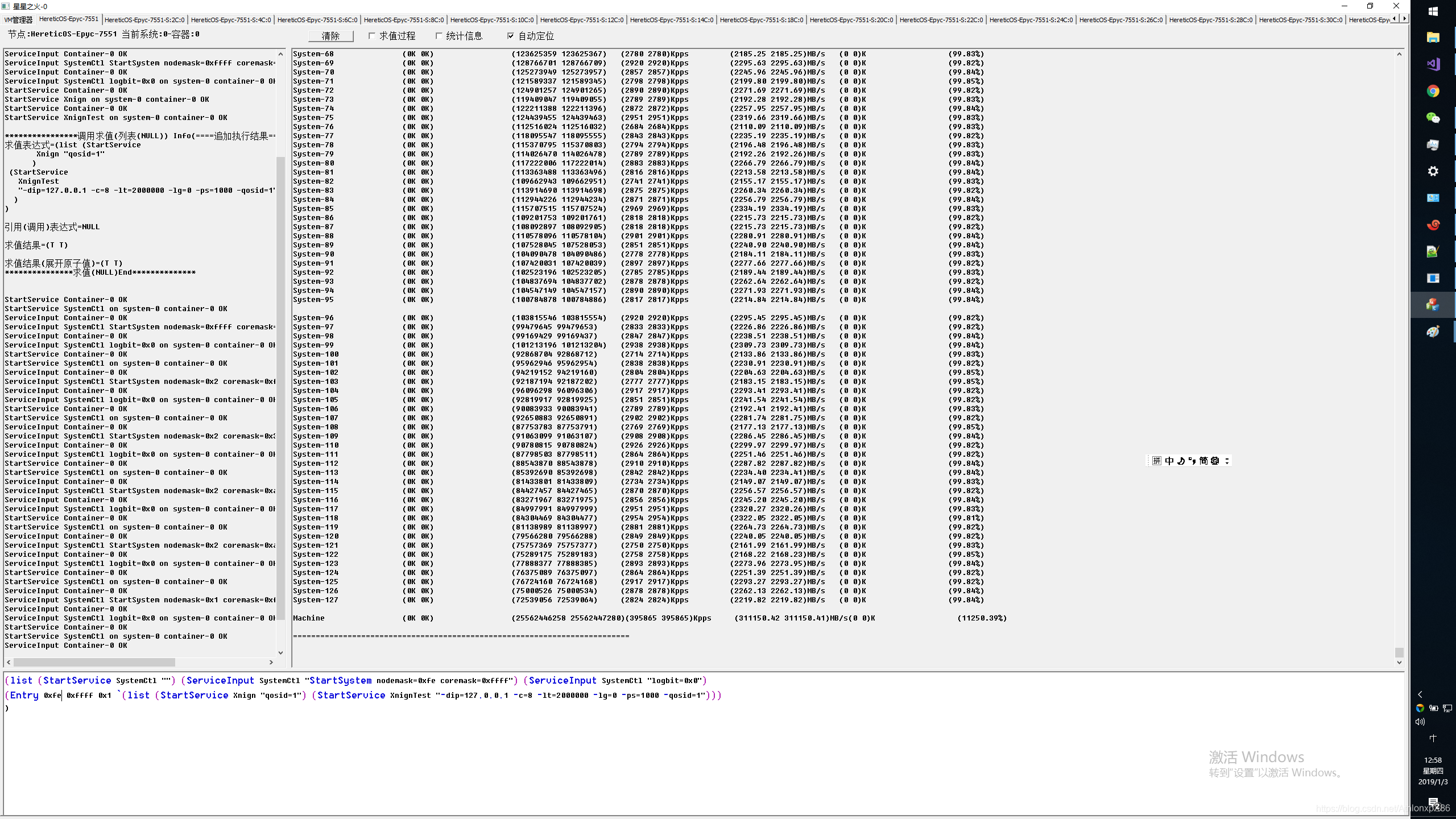Click the System-68 row label
The height and width of the screenshot is (819, 1456).
coord(313,54)
